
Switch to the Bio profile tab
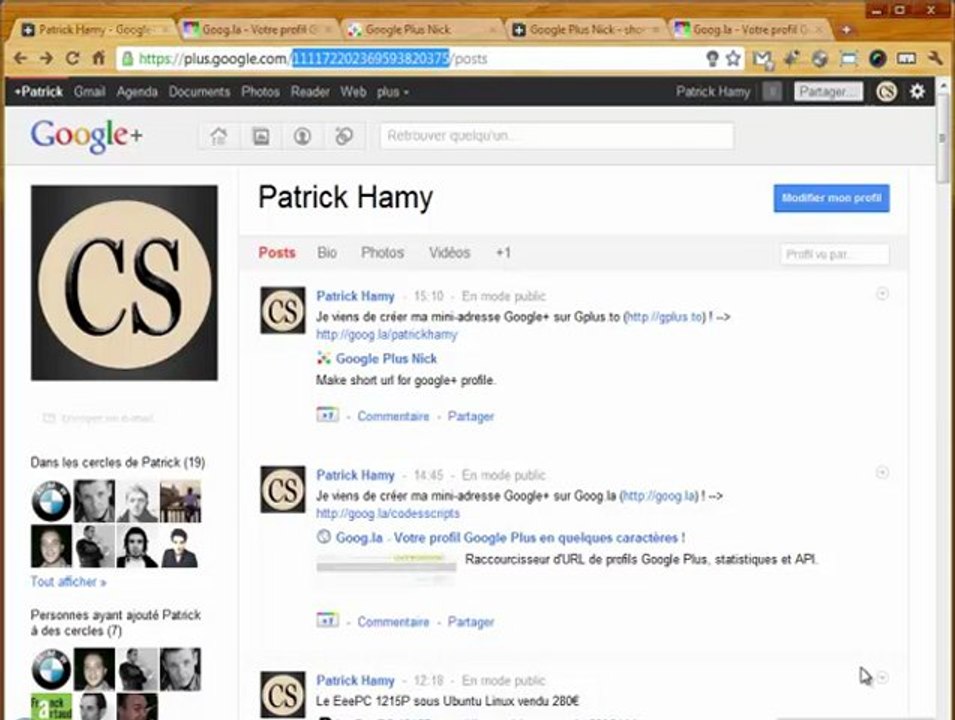coord(327,253)
